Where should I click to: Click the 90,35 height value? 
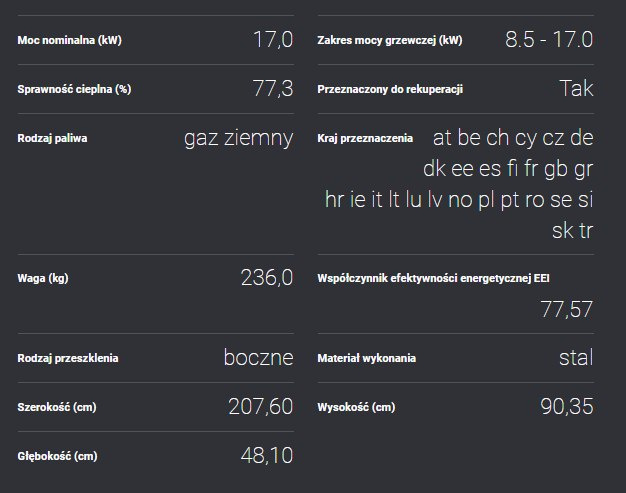coord(567,406)
